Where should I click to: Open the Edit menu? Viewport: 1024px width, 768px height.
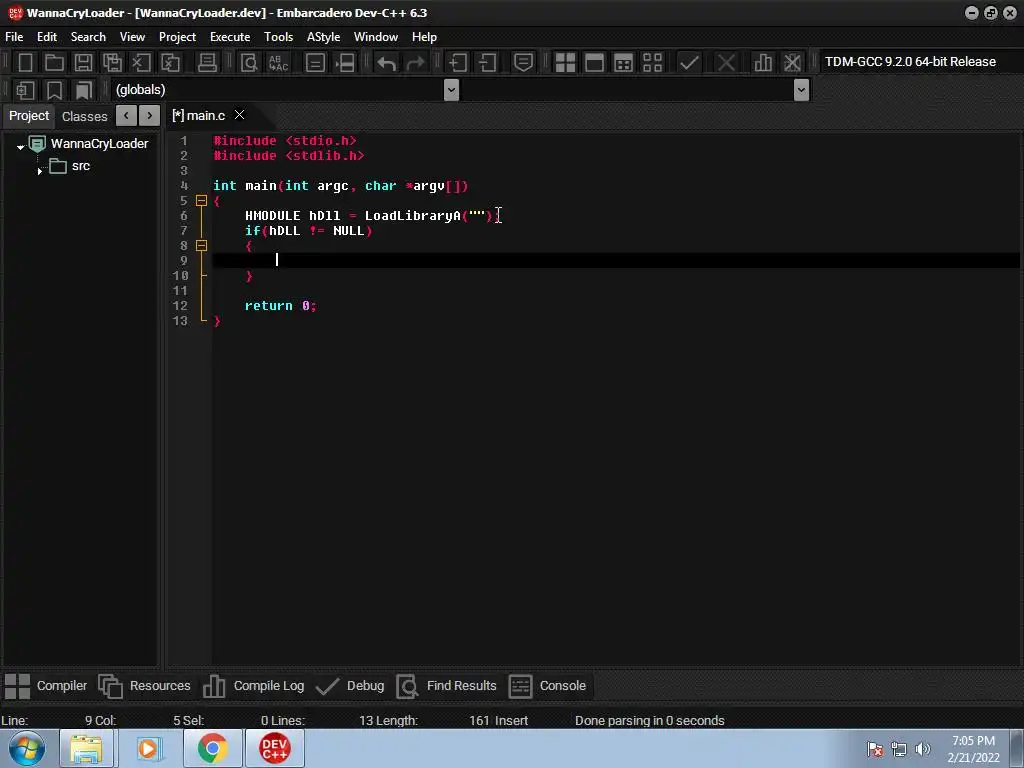tap(47, 37)
